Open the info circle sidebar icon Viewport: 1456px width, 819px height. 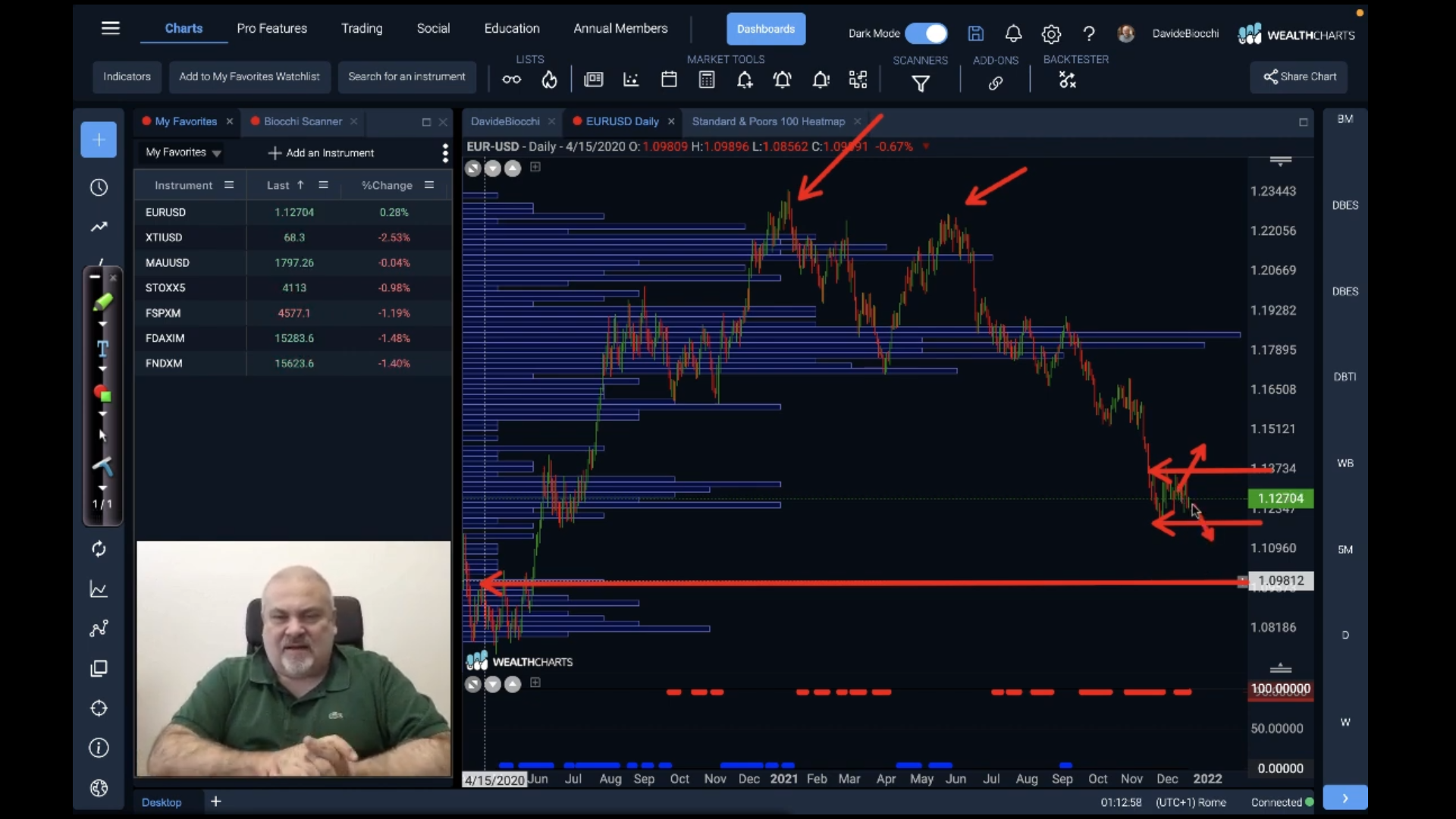pyautogui.click(x=99, y=748)
